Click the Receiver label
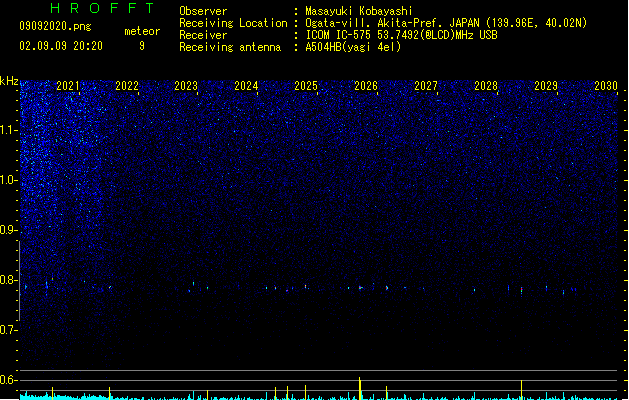Screen dimensions: 629x400 pos(203,35)
